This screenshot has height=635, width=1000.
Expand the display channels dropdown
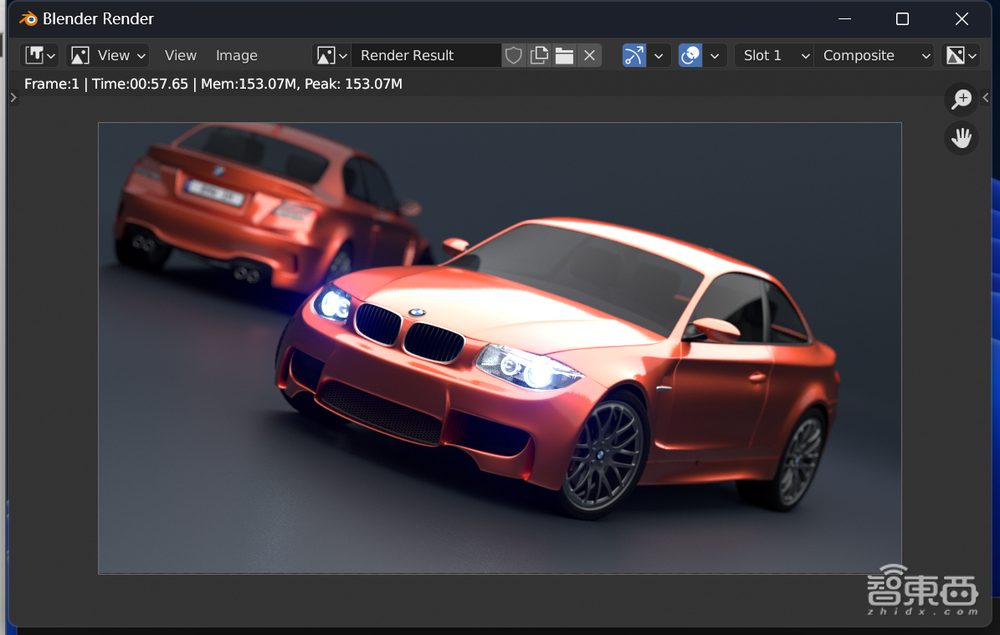click(x=961, y=56)
